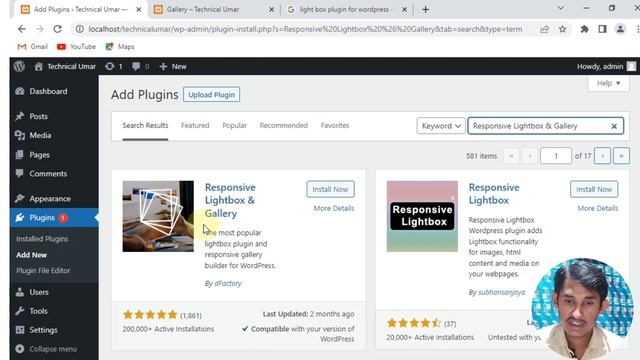Open the browser extensions puzzle icon
The height and width of the screenshot is (360, 640).
(584, 29)
